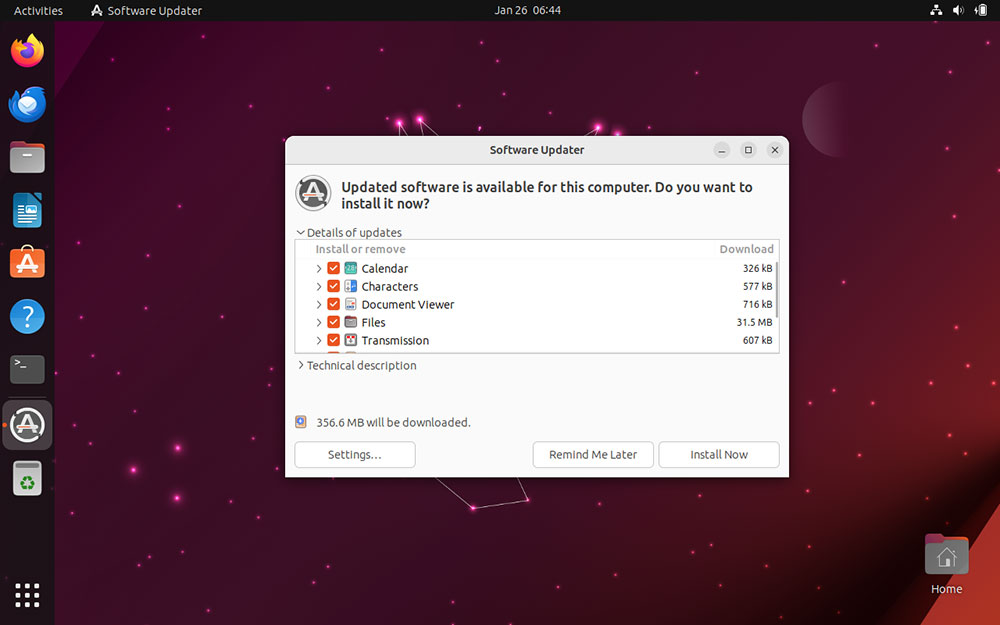Click Remind Me Later

click(x=592, y=454)
